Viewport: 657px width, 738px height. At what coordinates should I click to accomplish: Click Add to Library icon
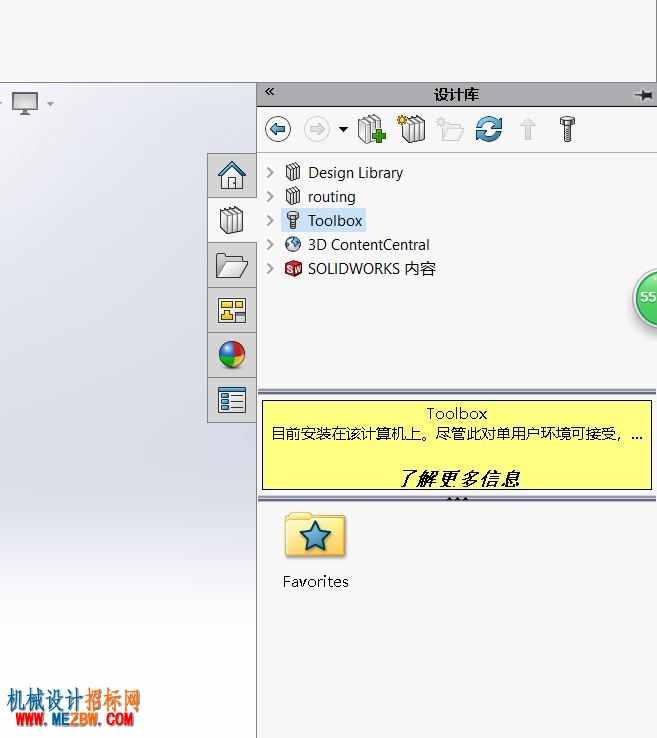[372, 129]
